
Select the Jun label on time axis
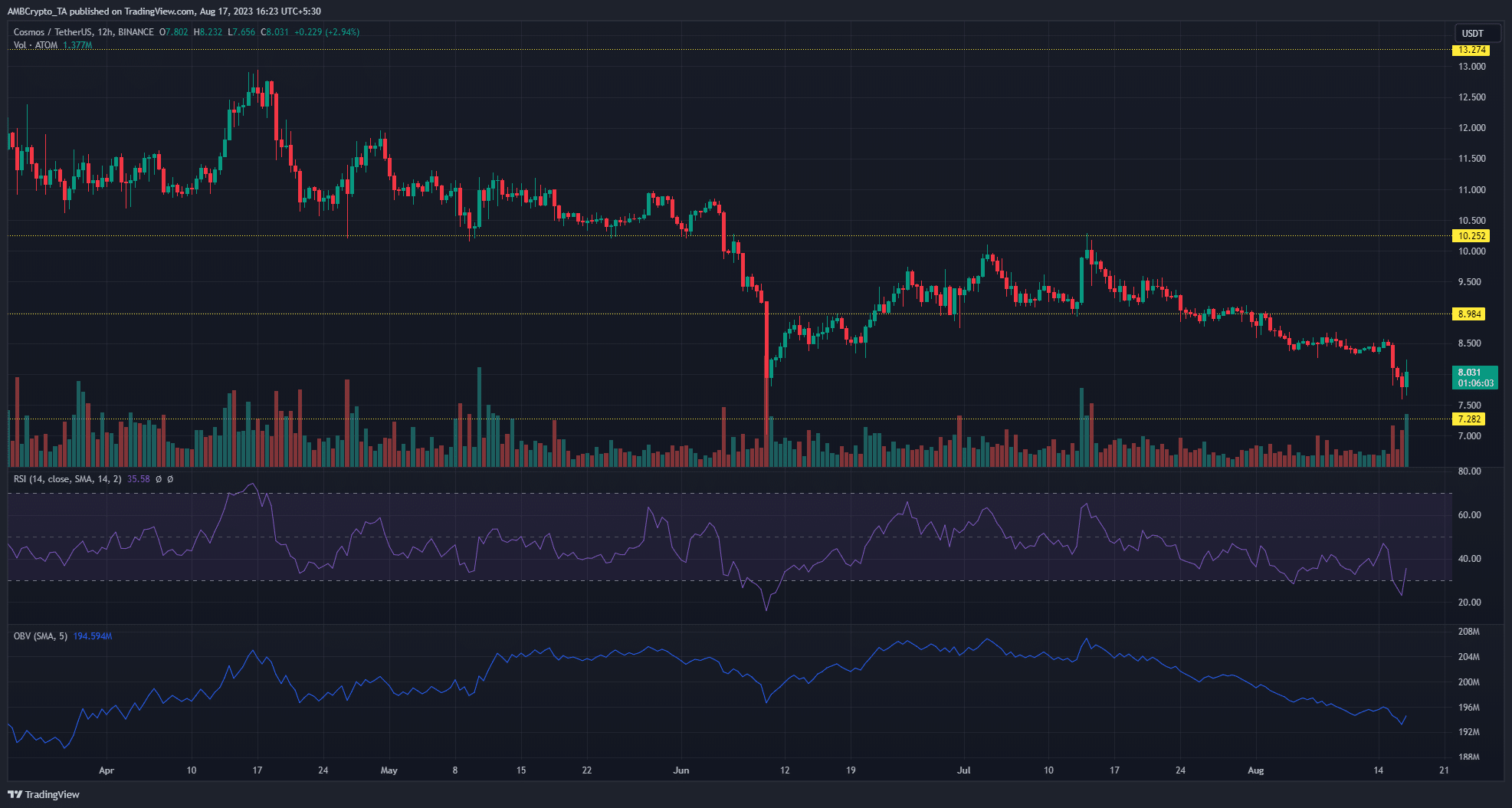[x=681, y=770]
